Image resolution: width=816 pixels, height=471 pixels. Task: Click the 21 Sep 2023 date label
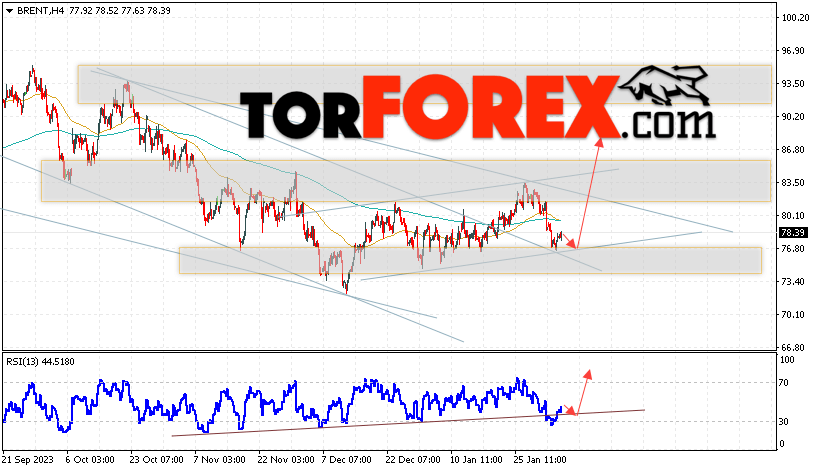[28, 460]
